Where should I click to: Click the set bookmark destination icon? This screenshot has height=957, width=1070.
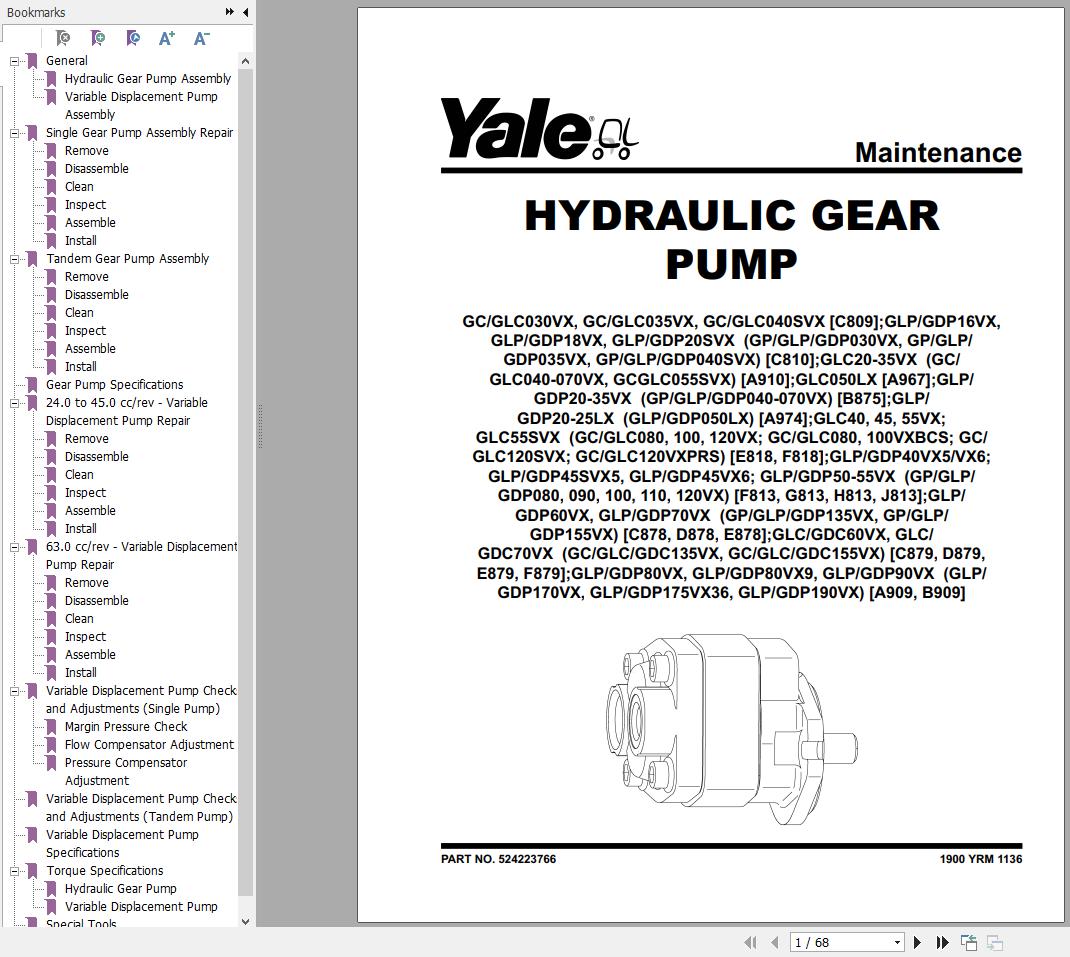[133, 38]
